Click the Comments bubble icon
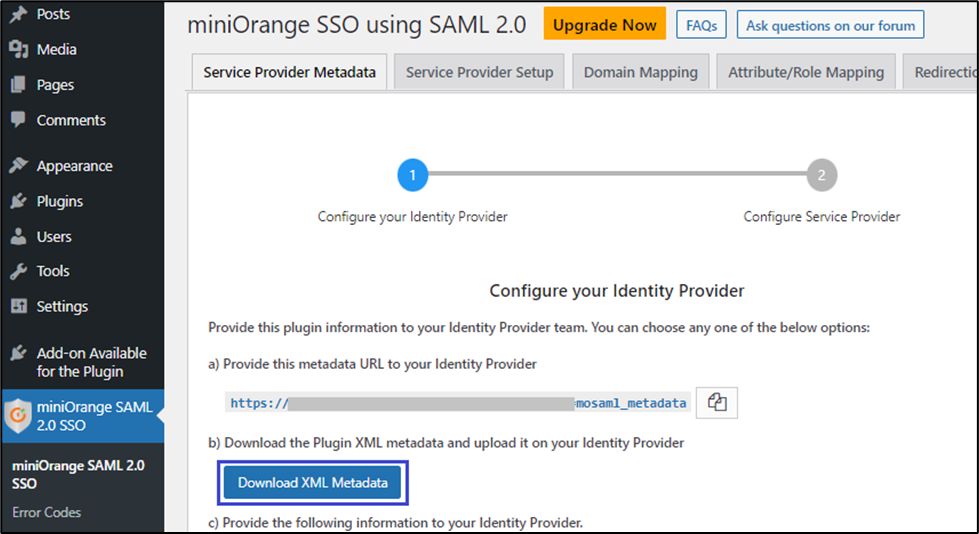979x534 pixels. (18, 120)
